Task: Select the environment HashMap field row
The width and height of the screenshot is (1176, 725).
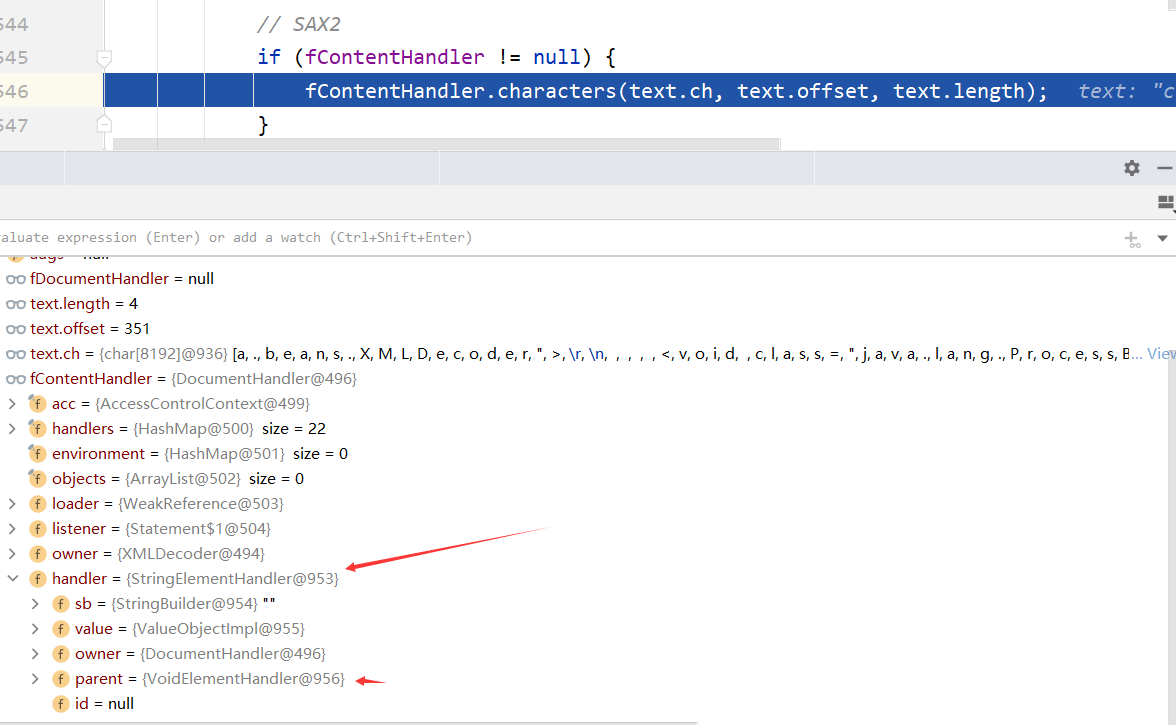Action: tap(200, 454)
